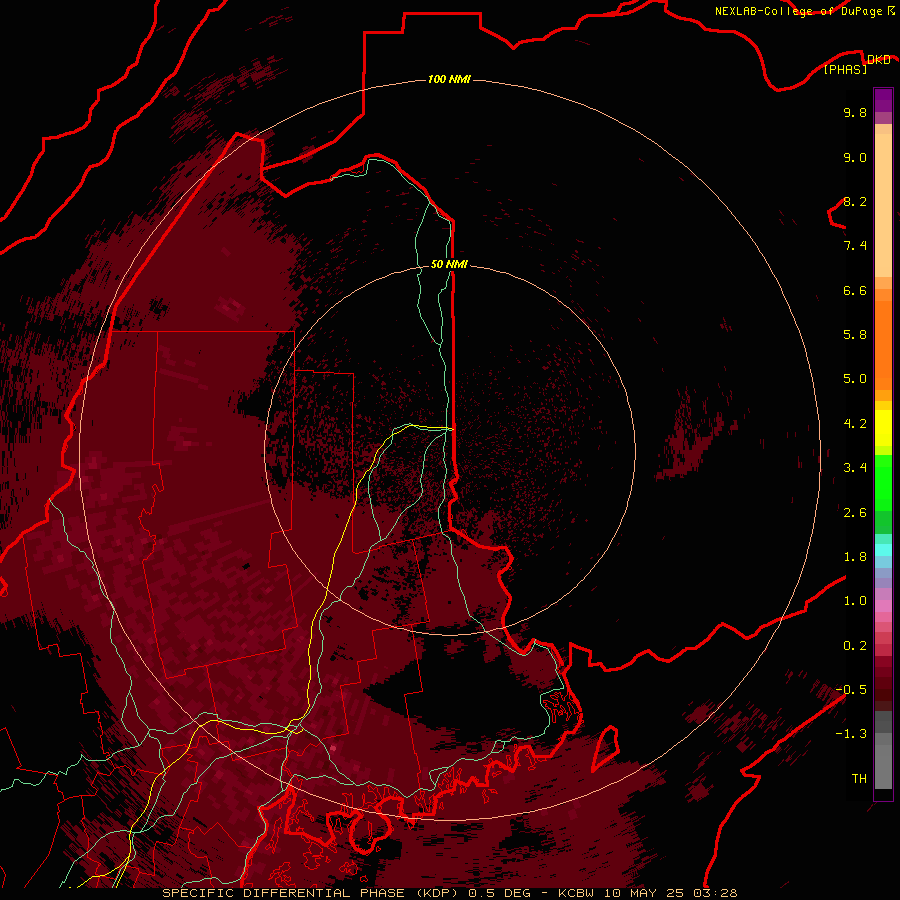This screenshot has width=900, height=900.
Task: Click the 7.4 value on the color scale
Action: pos(855,246)
